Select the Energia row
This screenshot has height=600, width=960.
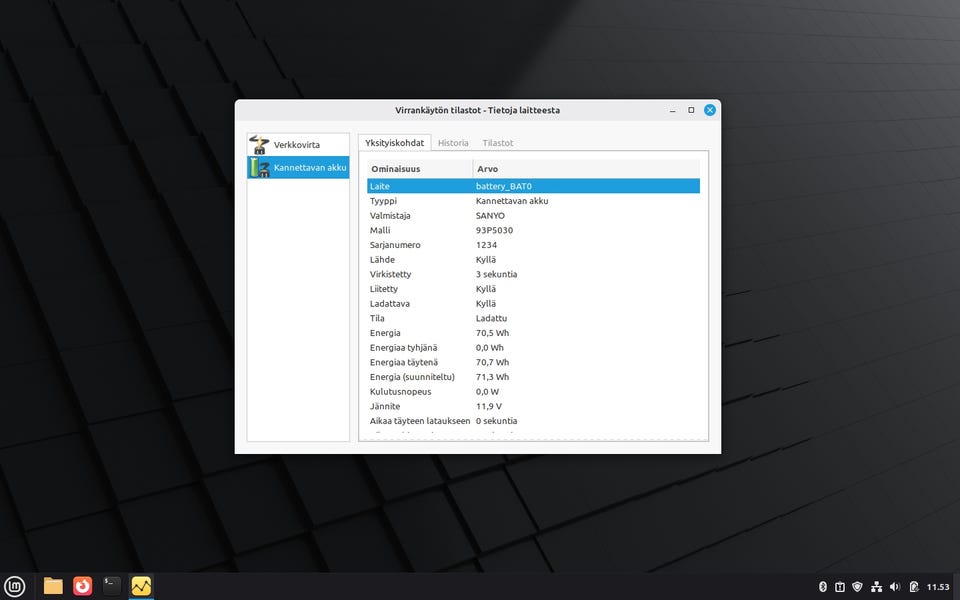coord(533,333)
